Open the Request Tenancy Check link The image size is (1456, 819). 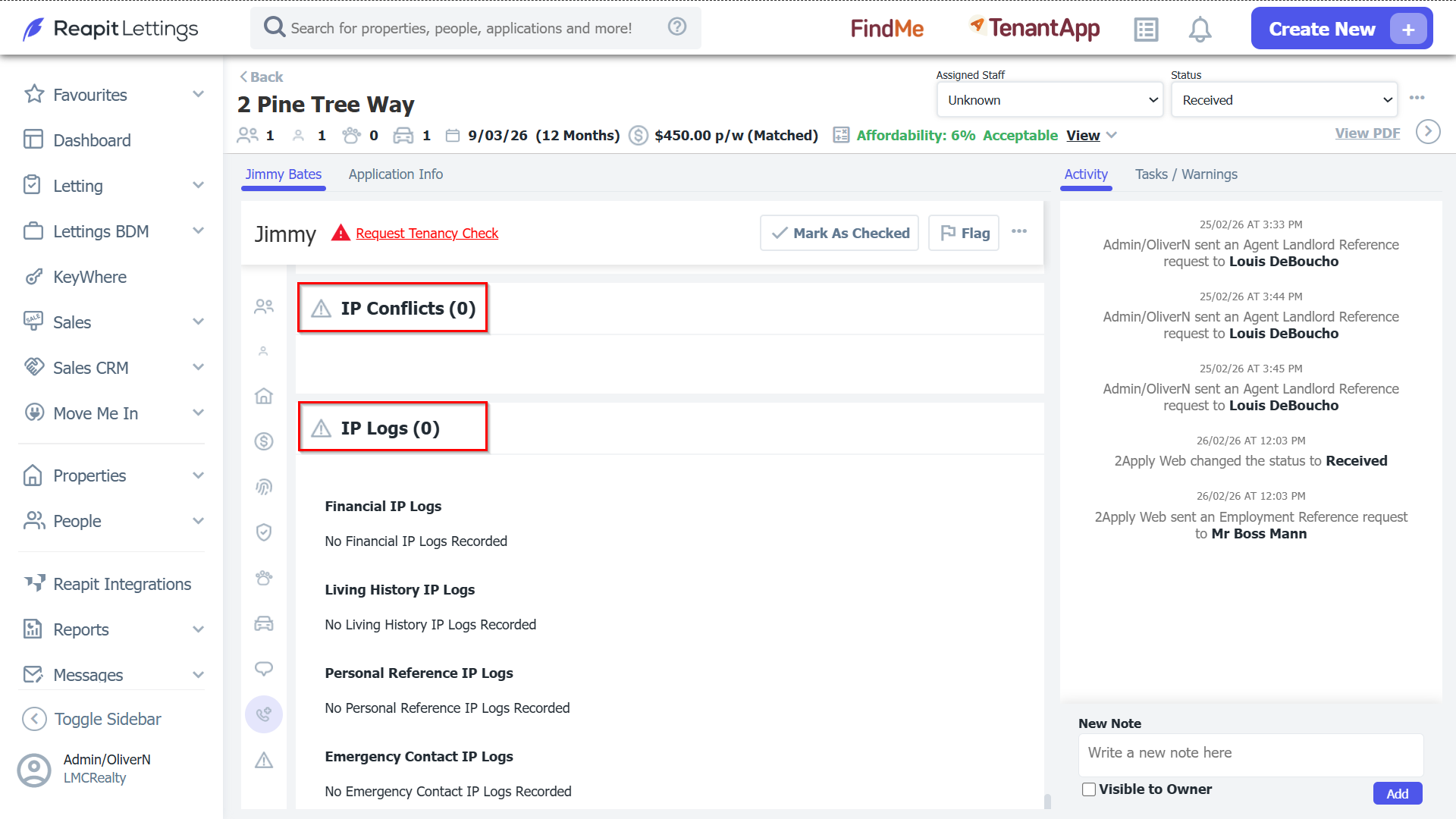click(x=427, y=233)
